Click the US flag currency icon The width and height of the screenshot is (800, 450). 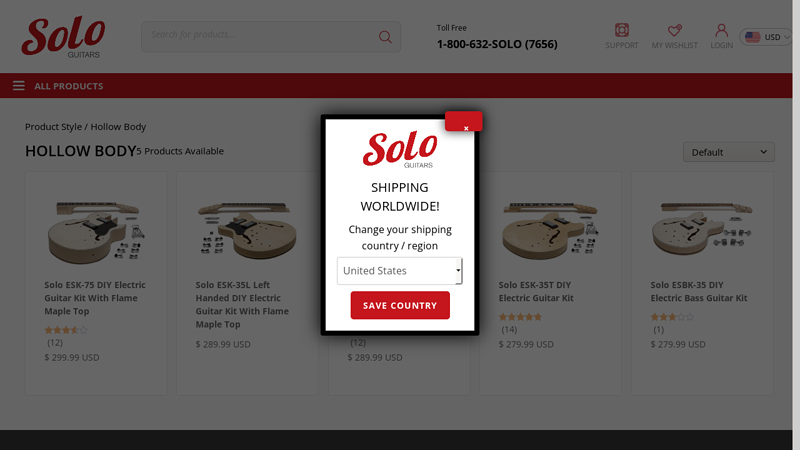[x=753, y=37]
